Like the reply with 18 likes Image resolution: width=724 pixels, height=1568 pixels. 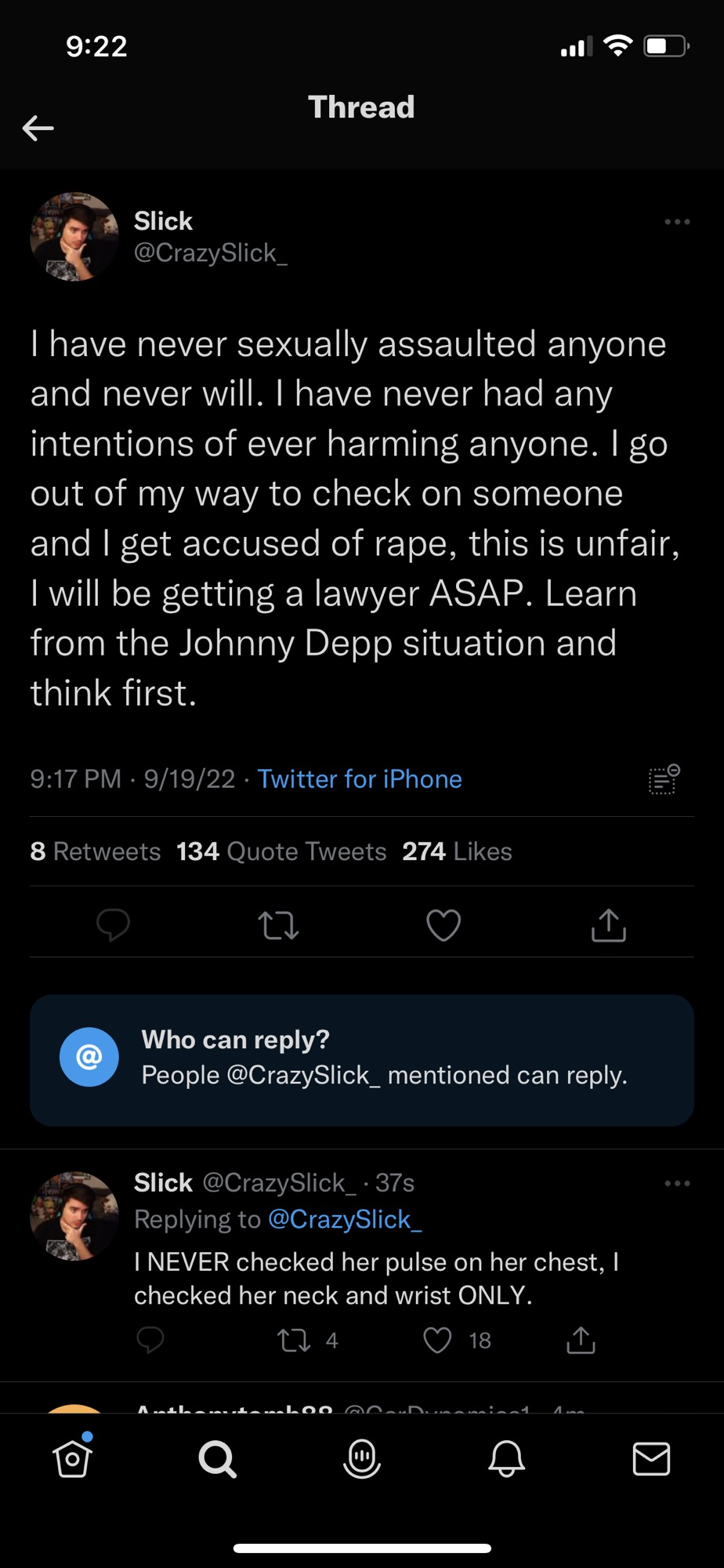(x=437, y=1341)
